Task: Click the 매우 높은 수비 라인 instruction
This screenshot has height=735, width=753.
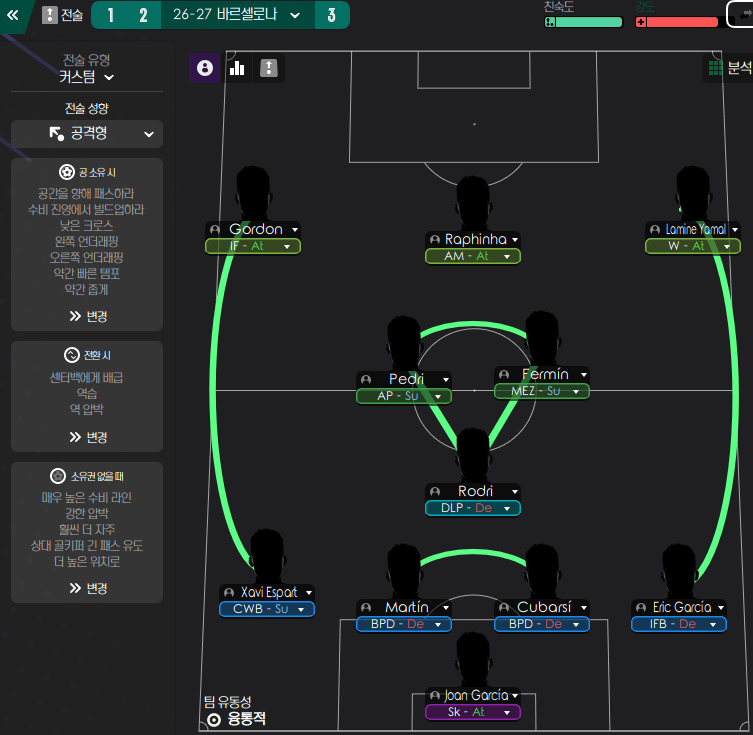Action: coord(86,497)
